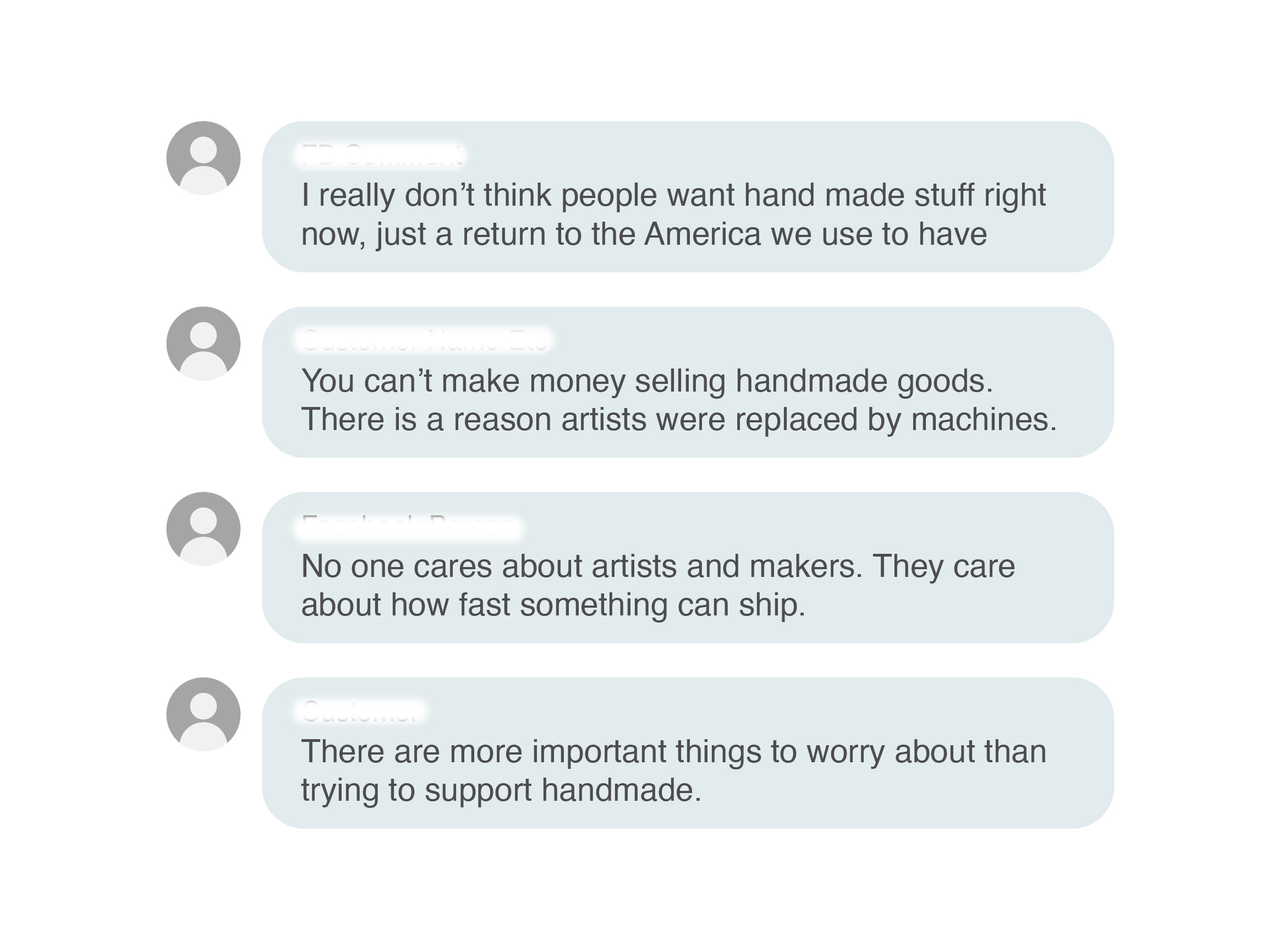
Task: Select the sentence 'You can't make money selling handmade goods.'
Action: click(x=647, y=381)
